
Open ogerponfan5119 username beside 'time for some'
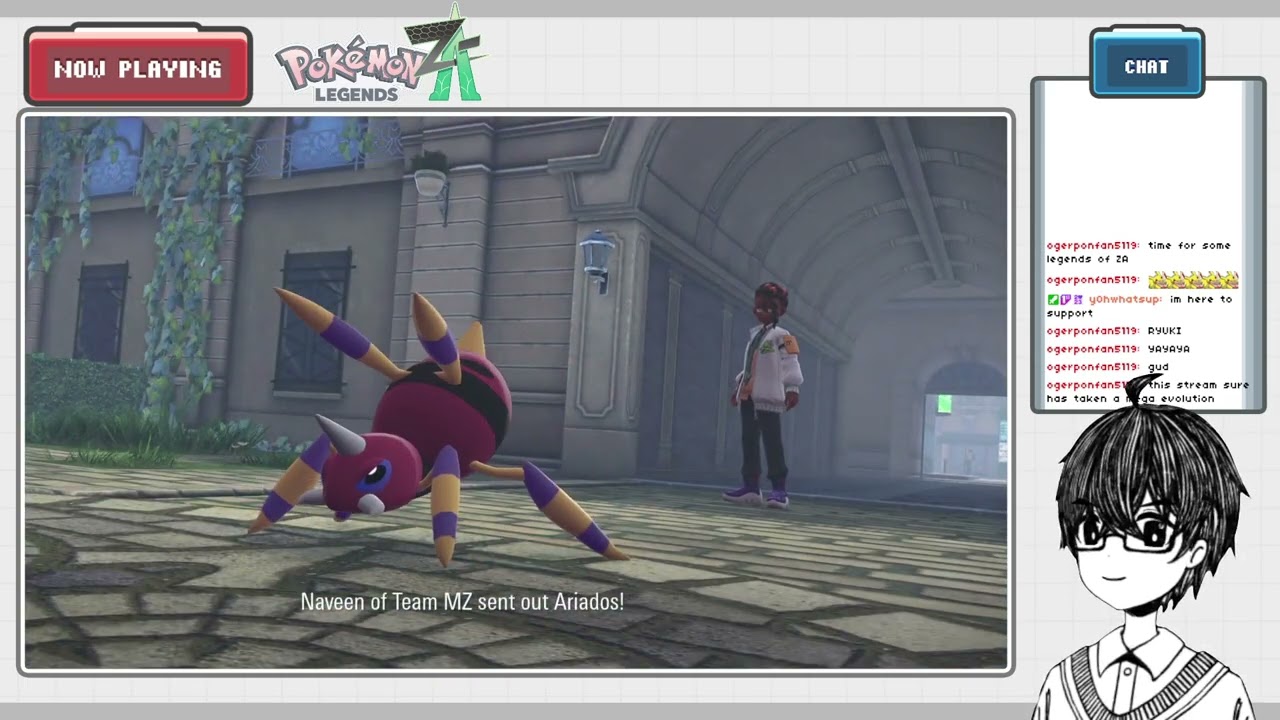[1093, 246]
